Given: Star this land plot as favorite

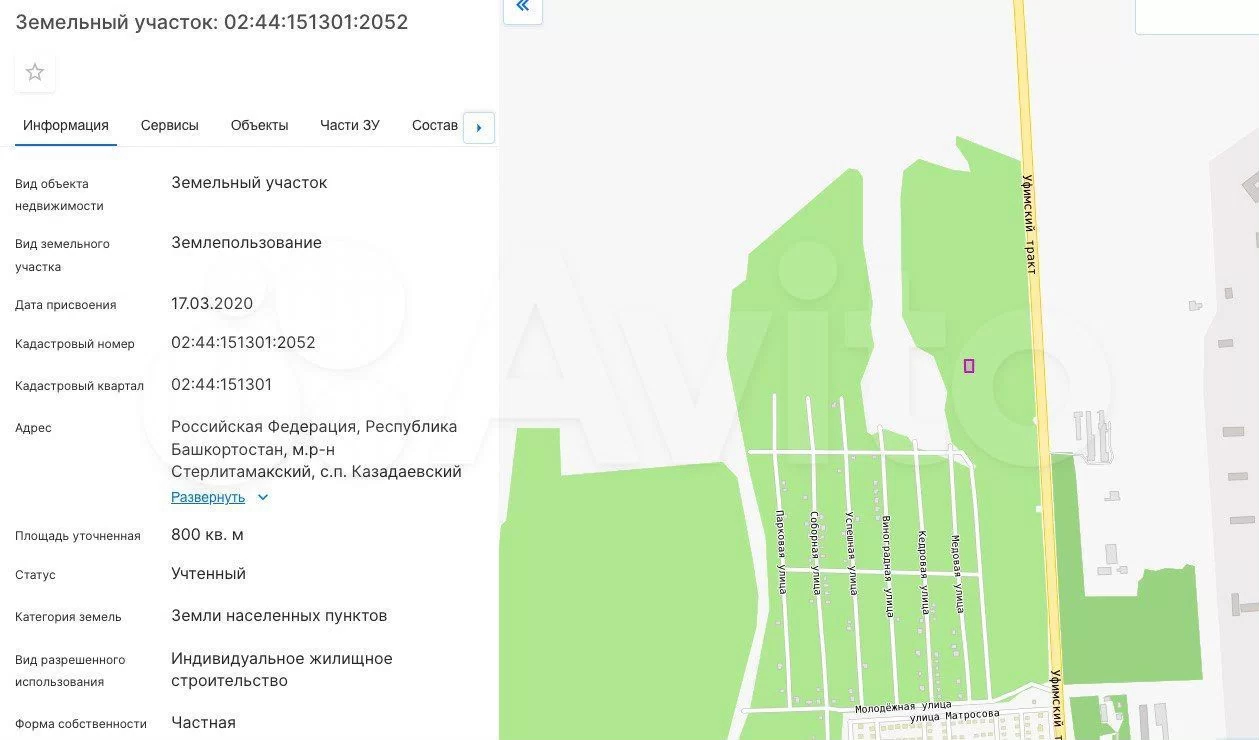Looking at the screenshot, I should click(35, 72).
